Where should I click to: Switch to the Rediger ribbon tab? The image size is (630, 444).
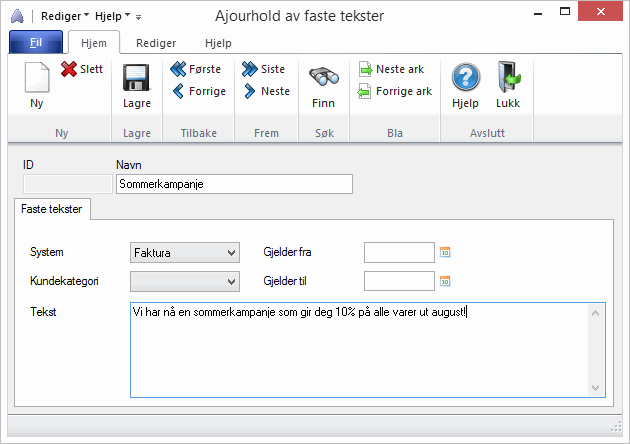point(155,43)
